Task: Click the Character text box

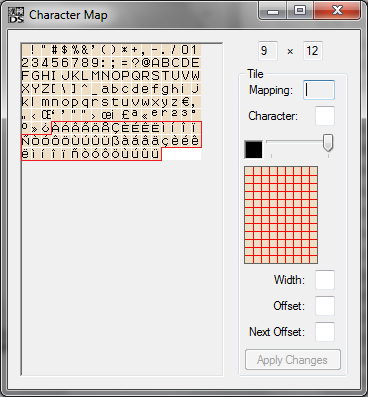Action: click(325, 116)
